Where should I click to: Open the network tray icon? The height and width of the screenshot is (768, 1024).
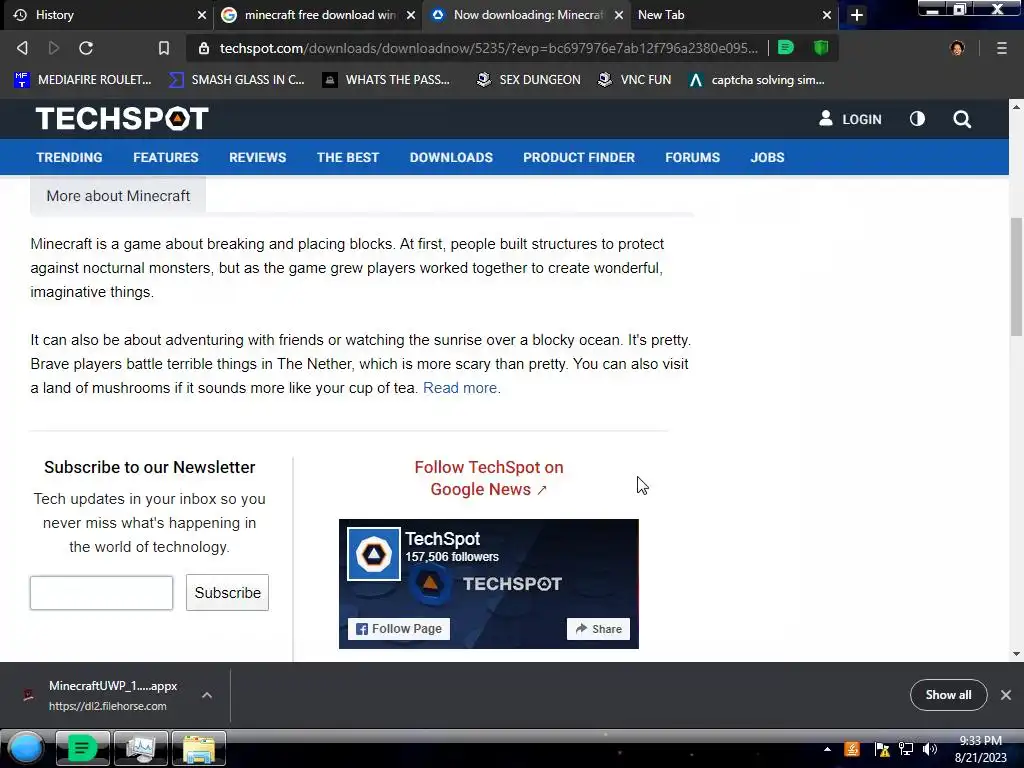tap(906, 749)
